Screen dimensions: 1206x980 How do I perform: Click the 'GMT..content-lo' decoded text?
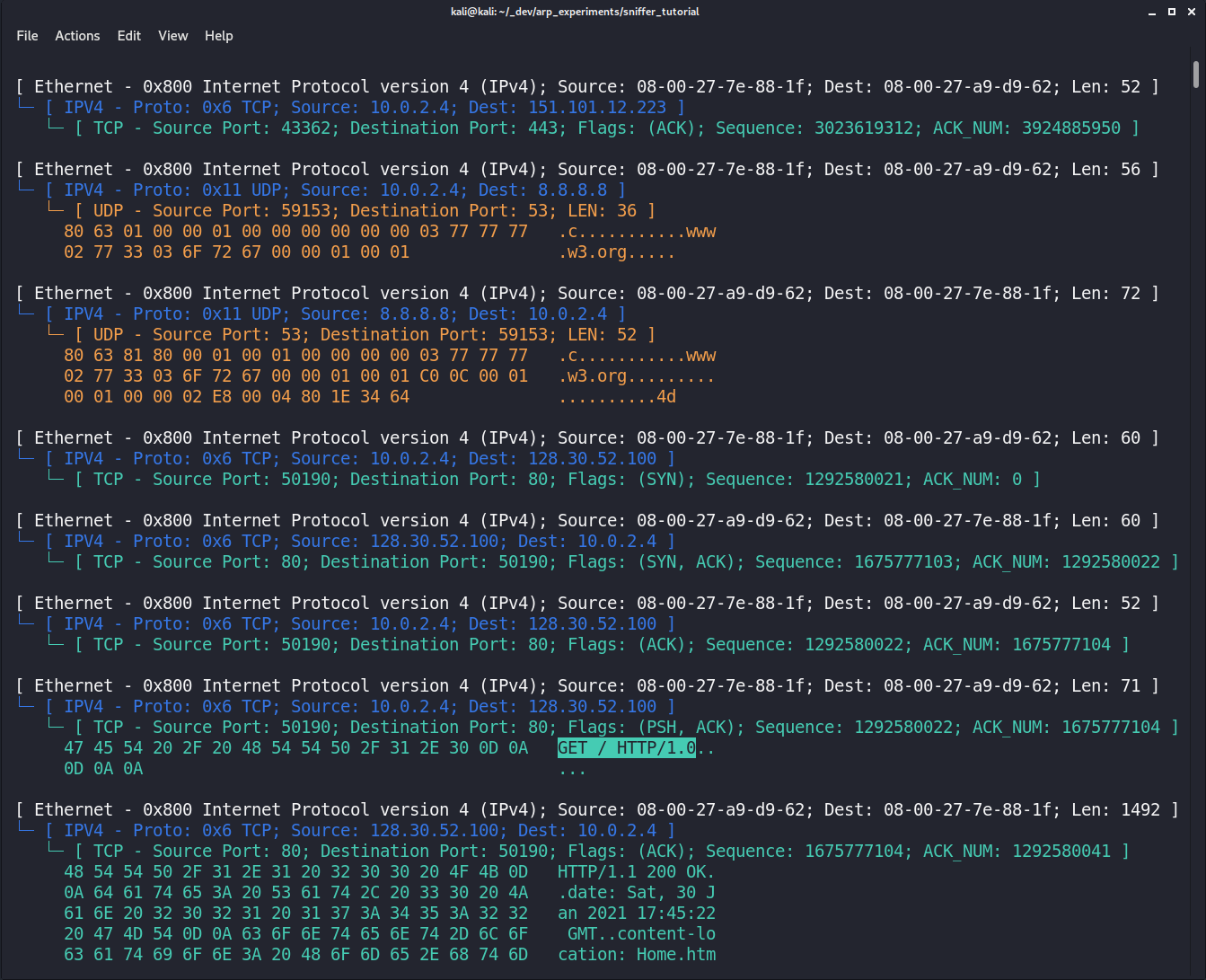(641, 934)
